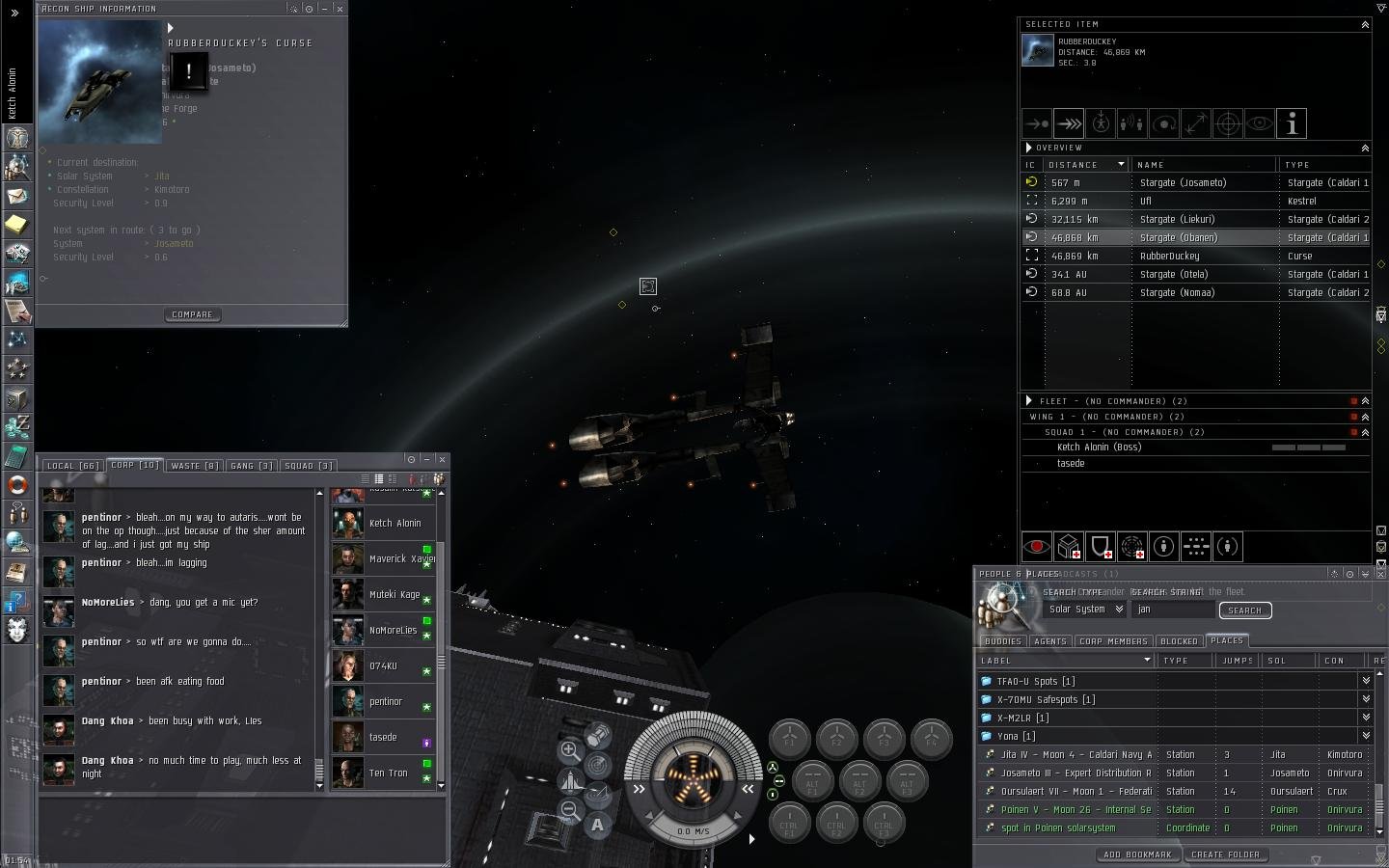Image resolution: width=1389 pixels, height=868 pixels.
Task: Click the shield with red cross broadcast icon
Action: tap(1101, 547)
